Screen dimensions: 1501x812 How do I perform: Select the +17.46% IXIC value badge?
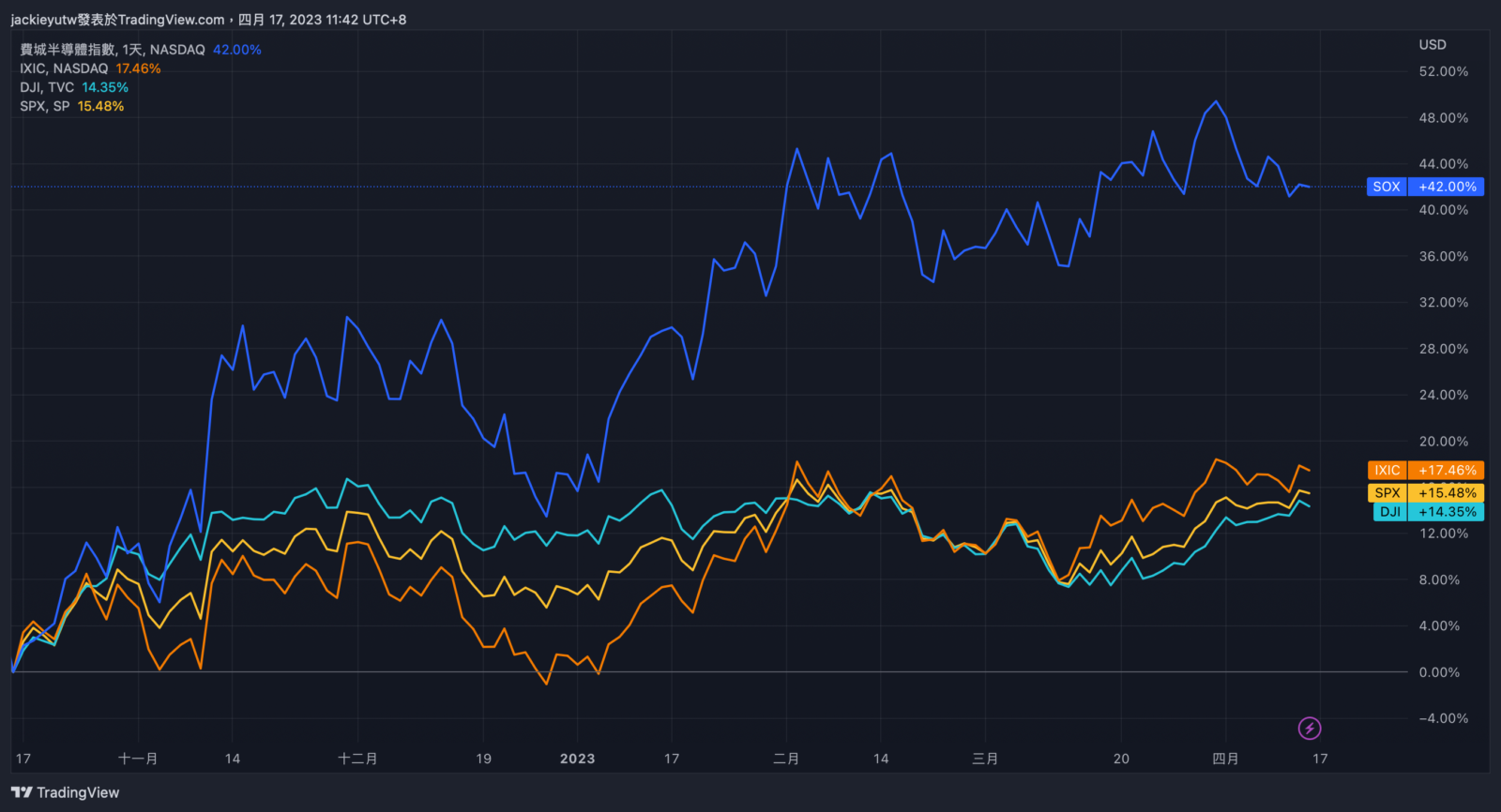[x=1447, y=470]
